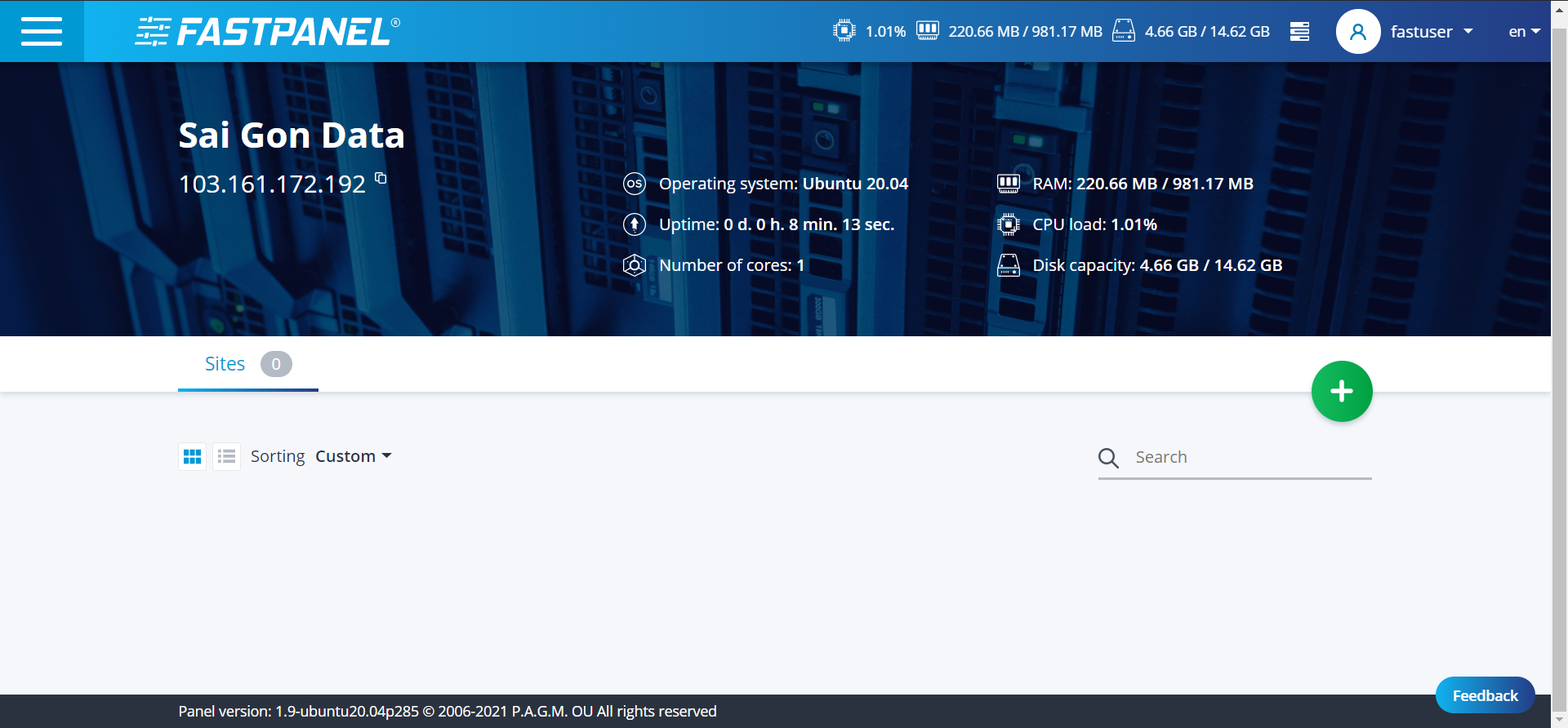Click the page vertical scrollbar
This screenshot has width=1568, height=728.
tap(1560, 371)
